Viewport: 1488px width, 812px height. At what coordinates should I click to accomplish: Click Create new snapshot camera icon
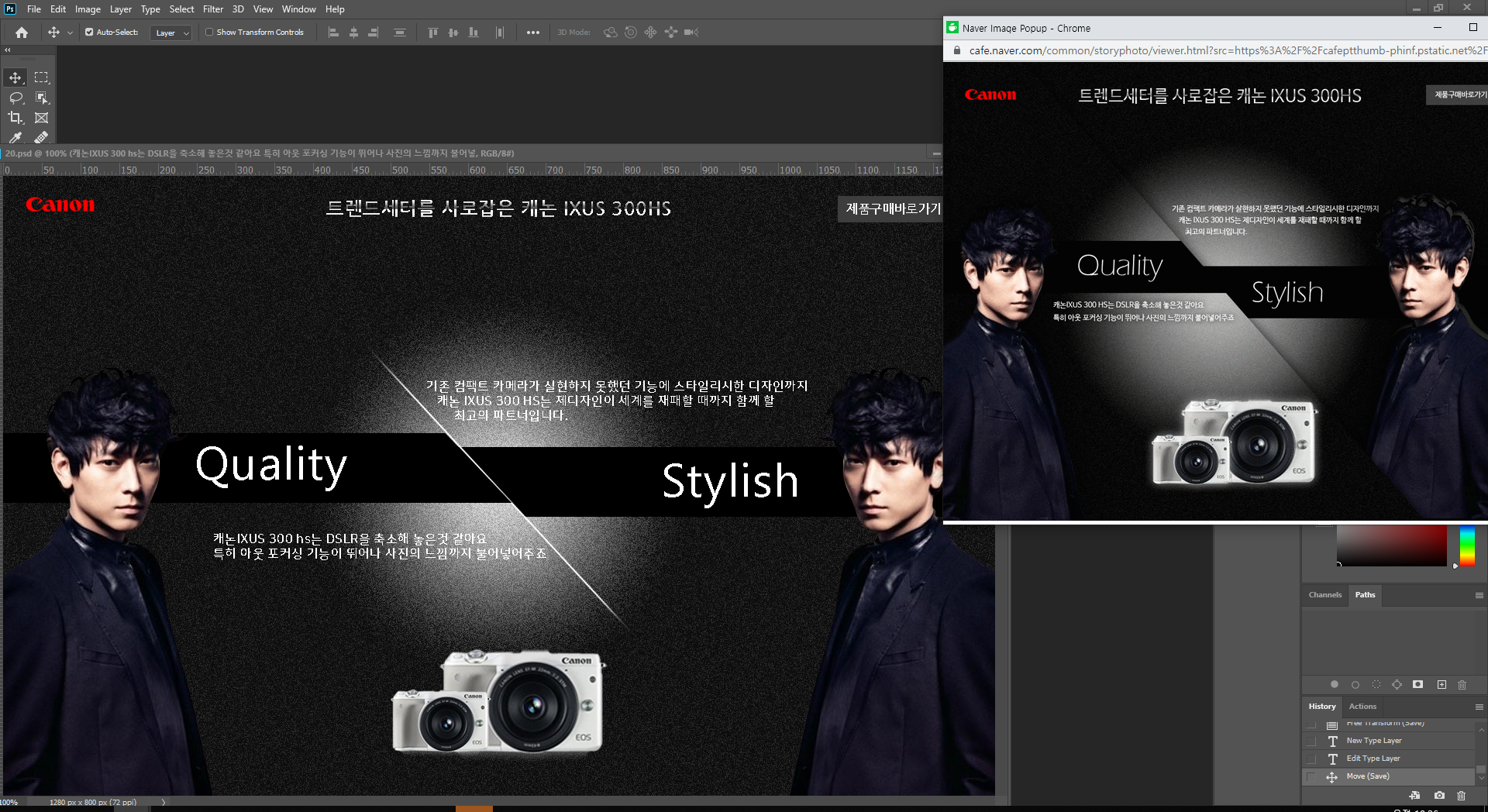pyautogui.click(x=1439, y=796)
